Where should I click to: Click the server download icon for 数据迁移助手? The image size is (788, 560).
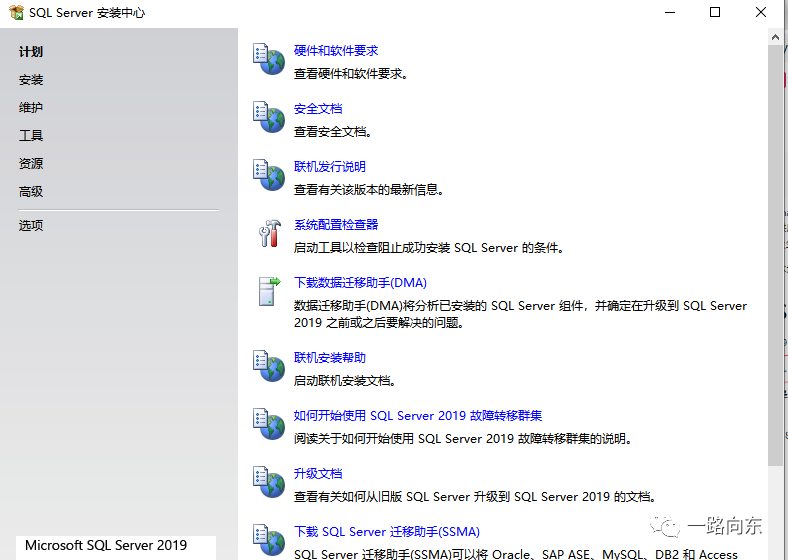pyautogui.click(x=270, y=291)
